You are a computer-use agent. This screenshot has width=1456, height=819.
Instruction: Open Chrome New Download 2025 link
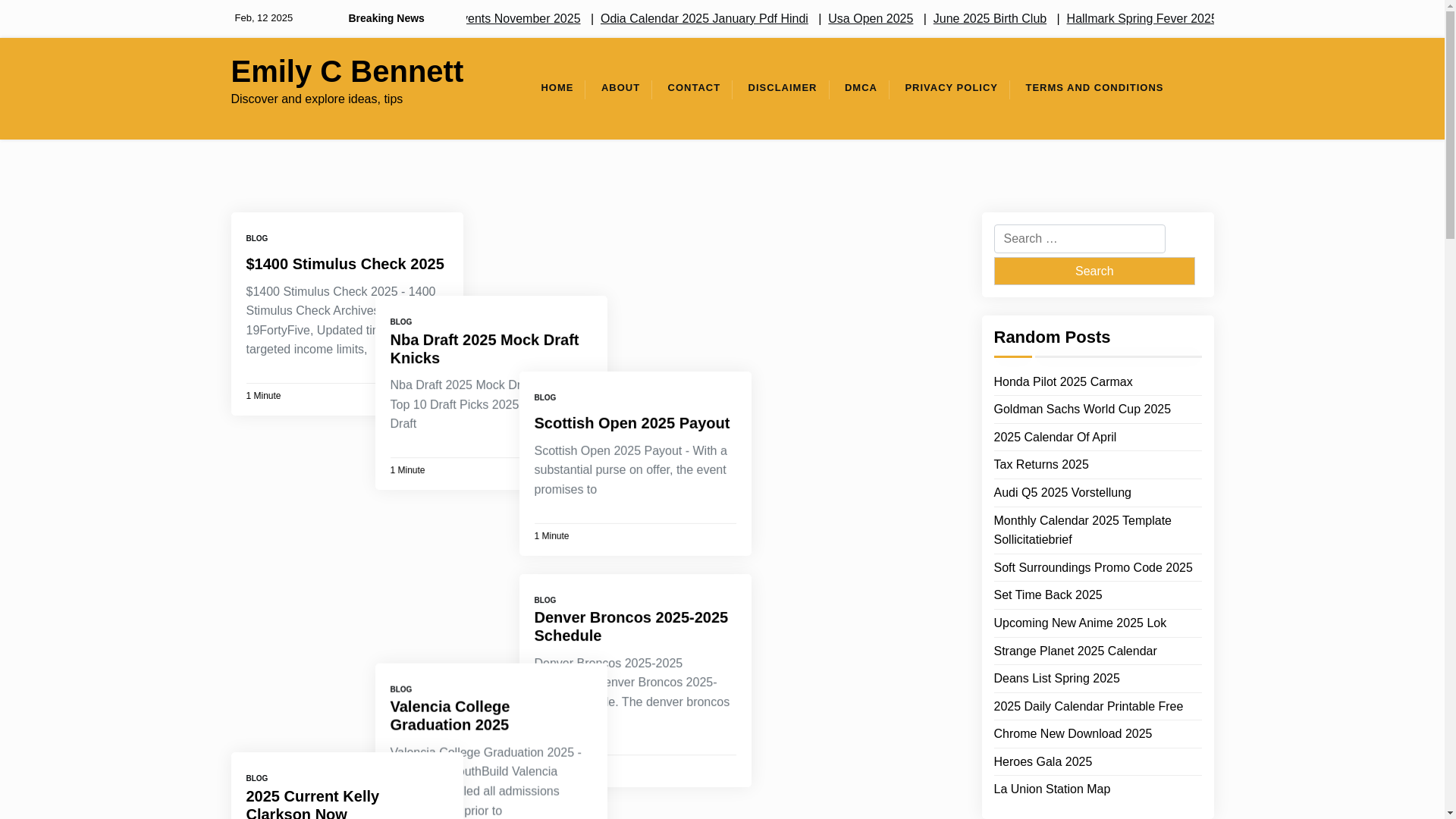point(1072,734)
